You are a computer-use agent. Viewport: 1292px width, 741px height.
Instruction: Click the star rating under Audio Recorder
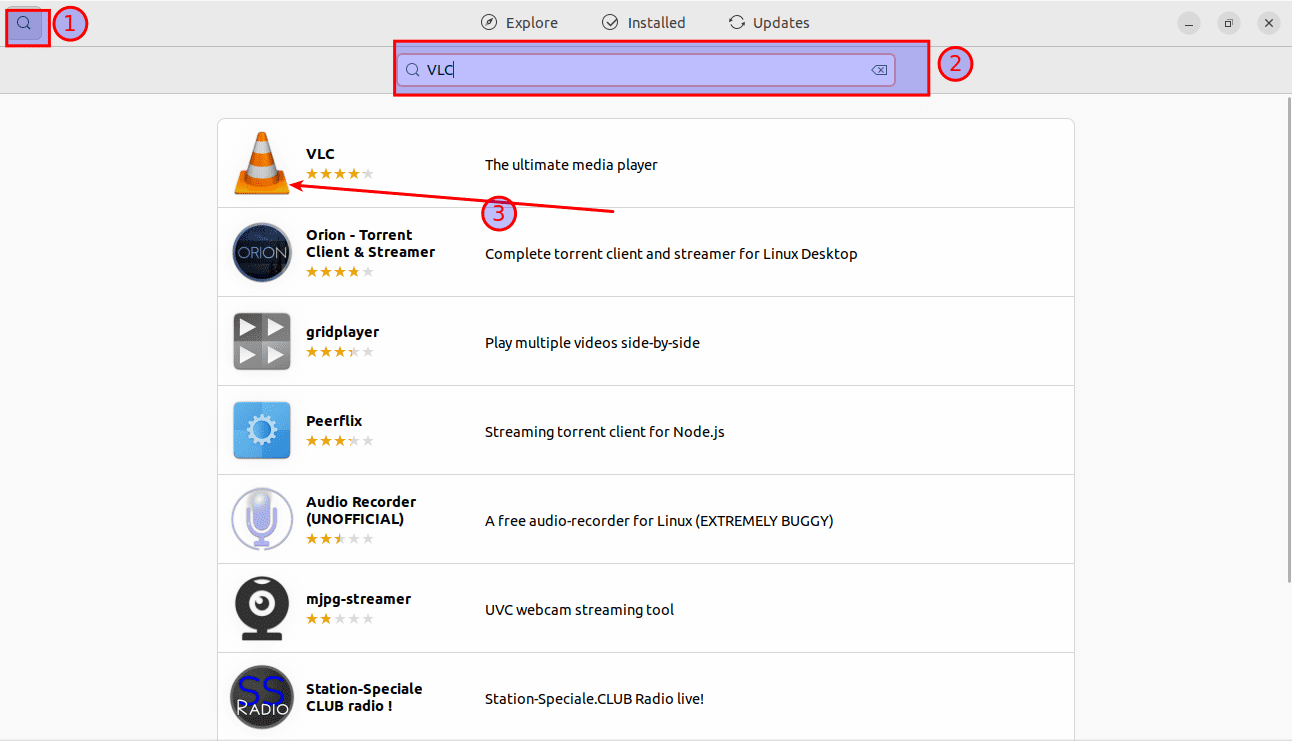[340, 538]
